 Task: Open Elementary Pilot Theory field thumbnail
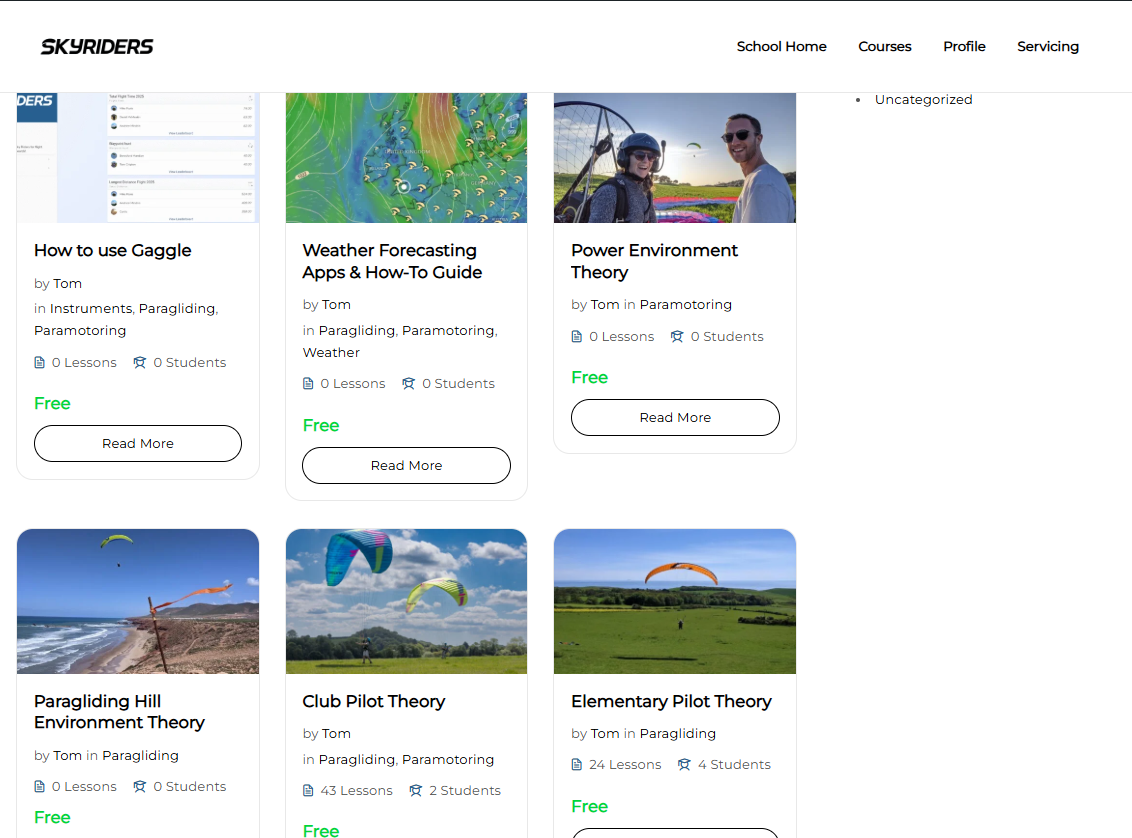(x=675, y=601)
